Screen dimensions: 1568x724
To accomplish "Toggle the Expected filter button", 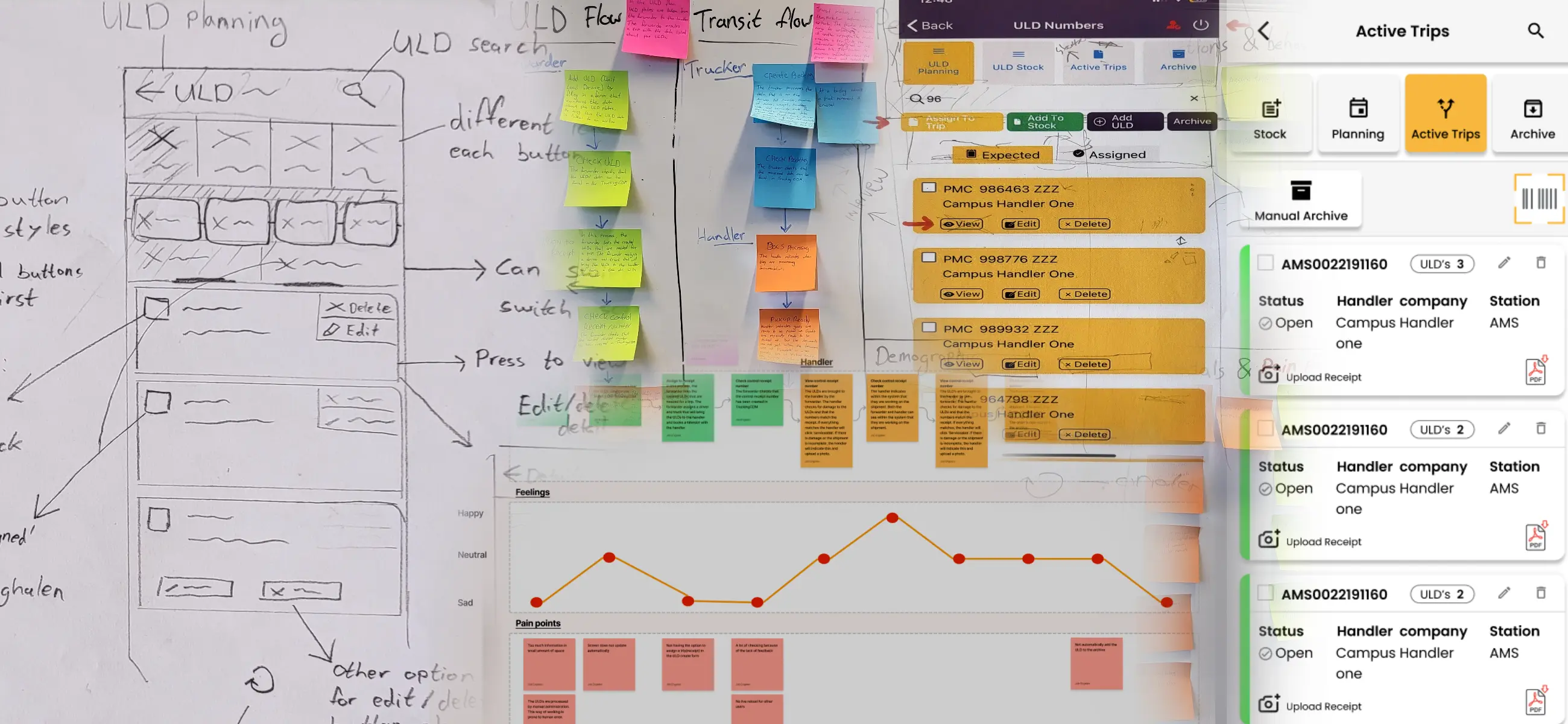I will click(1000, 153).
